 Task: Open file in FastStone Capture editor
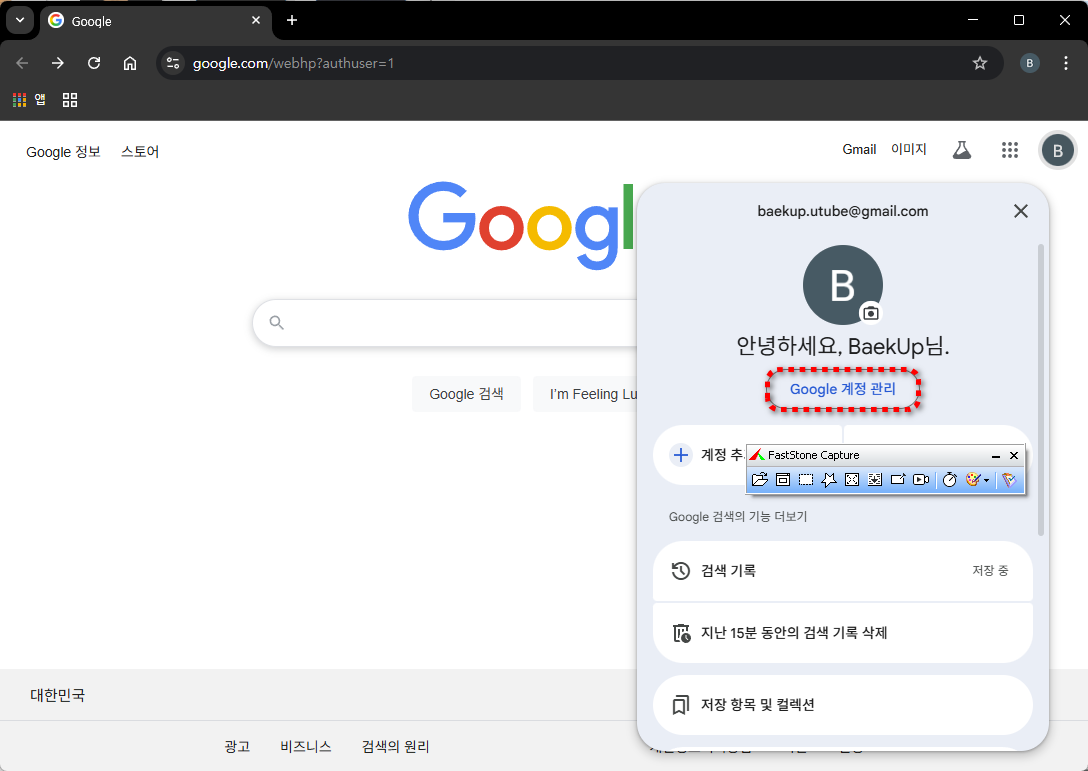760,480
